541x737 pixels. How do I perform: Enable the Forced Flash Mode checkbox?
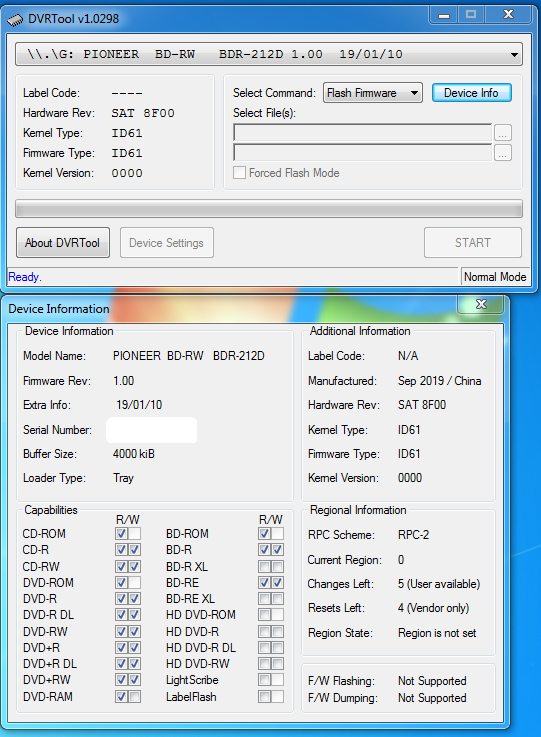(239, 173)
